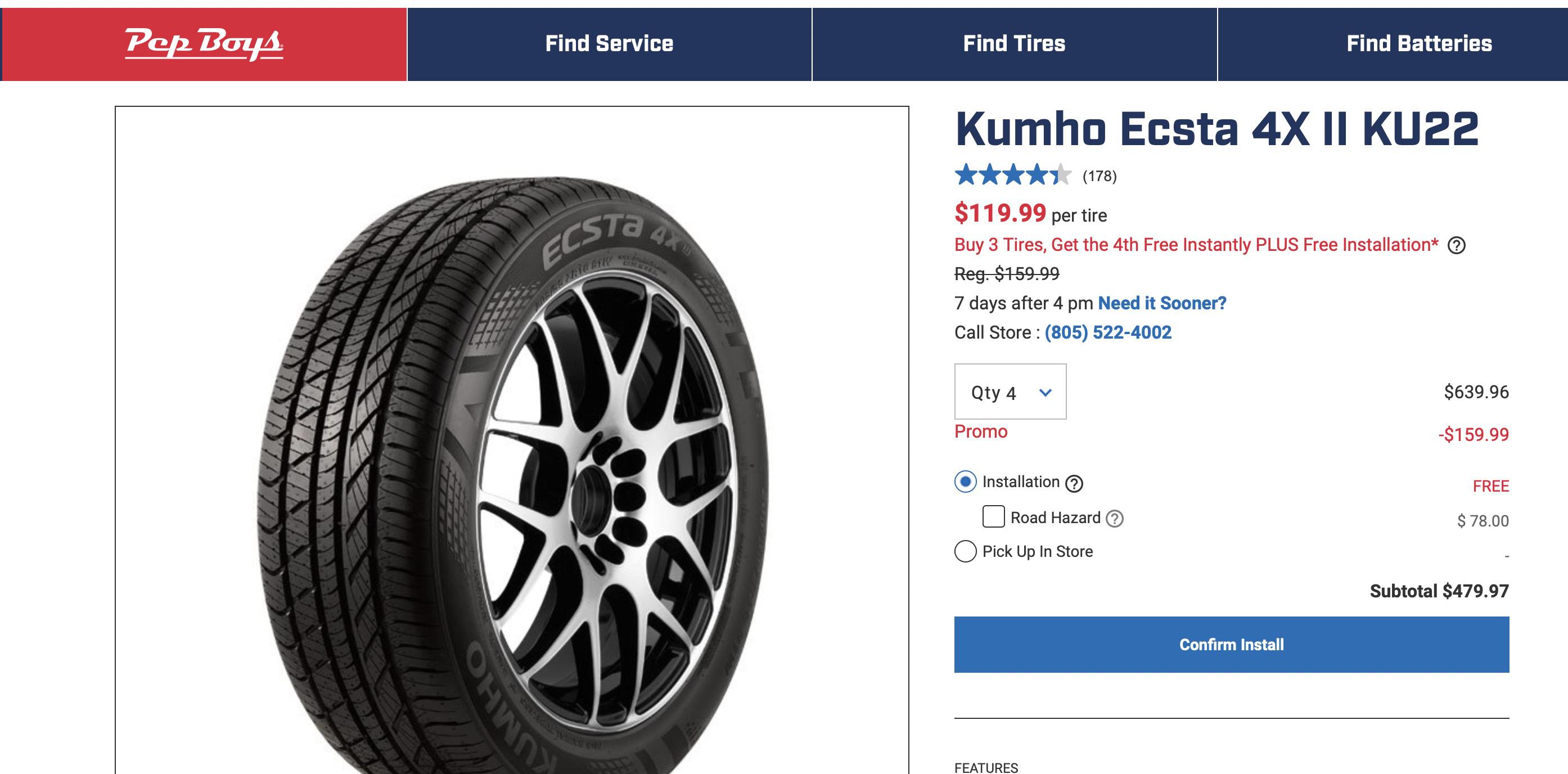Open the Find Tires menu

1014,44
